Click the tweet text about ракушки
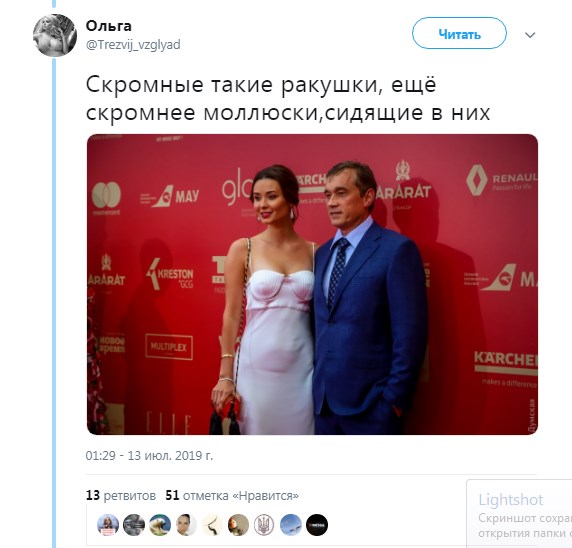This screenshot has height=548, width=572. (288, 99)
